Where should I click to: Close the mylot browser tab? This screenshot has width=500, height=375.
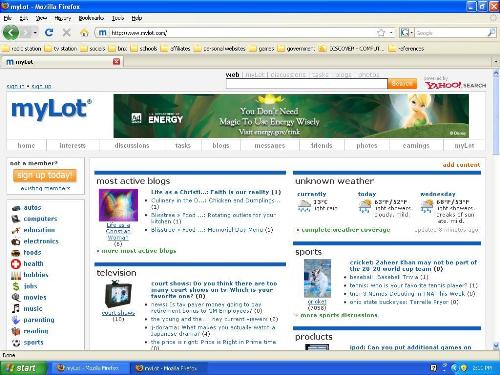click(116, 62)
